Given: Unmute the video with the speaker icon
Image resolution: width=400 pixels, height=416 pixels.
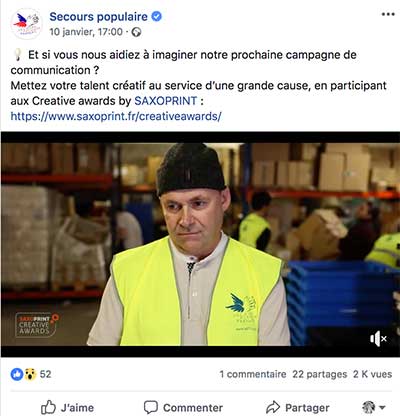Looking at the screenshot, I should (378, 339).
